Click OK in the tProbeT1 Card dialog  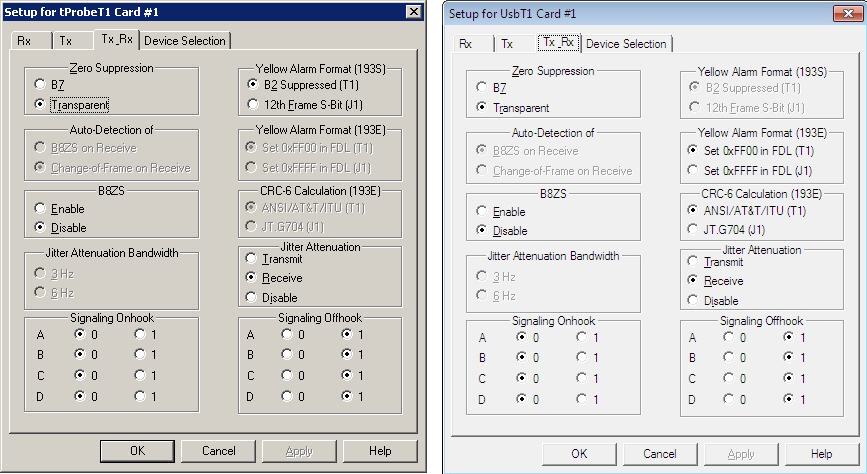click(137, 451)
